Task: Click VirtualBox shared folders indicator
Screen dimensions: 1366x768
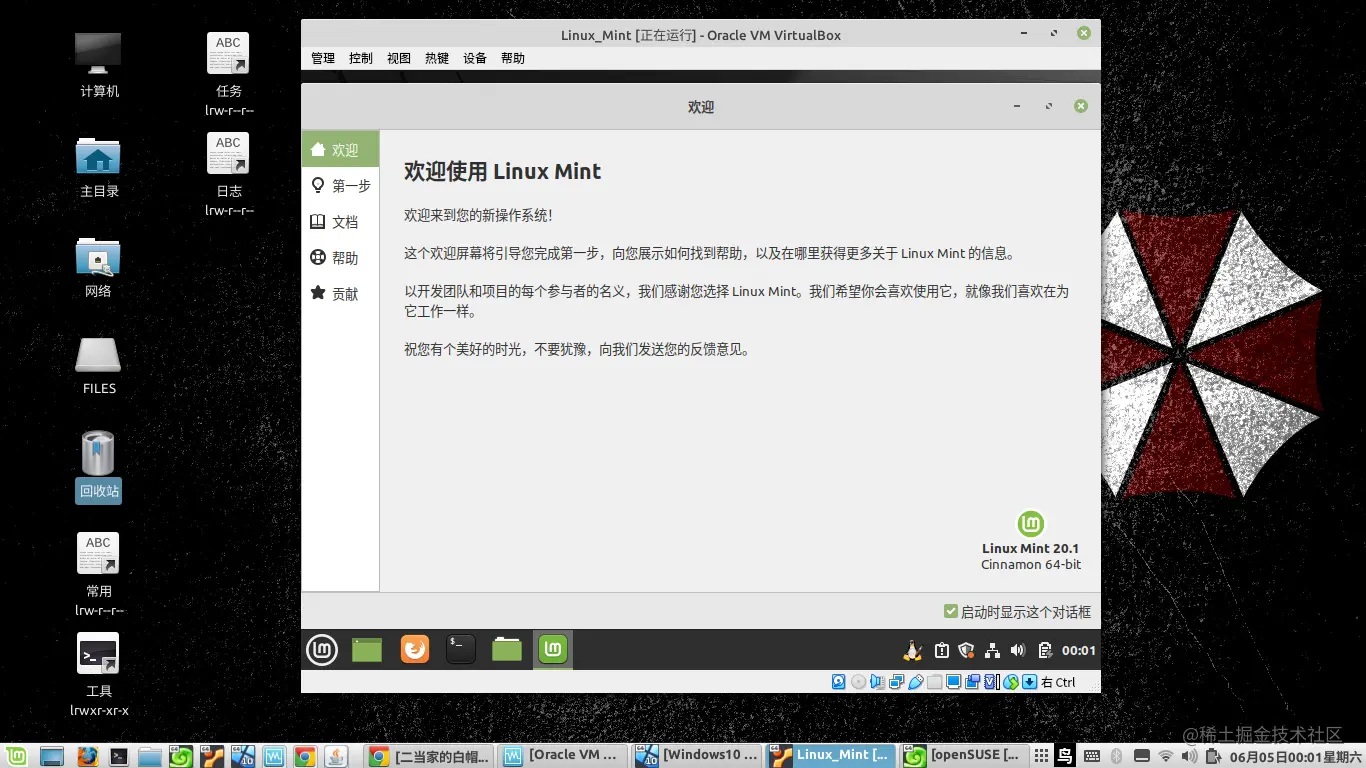Action: [934, 682]
